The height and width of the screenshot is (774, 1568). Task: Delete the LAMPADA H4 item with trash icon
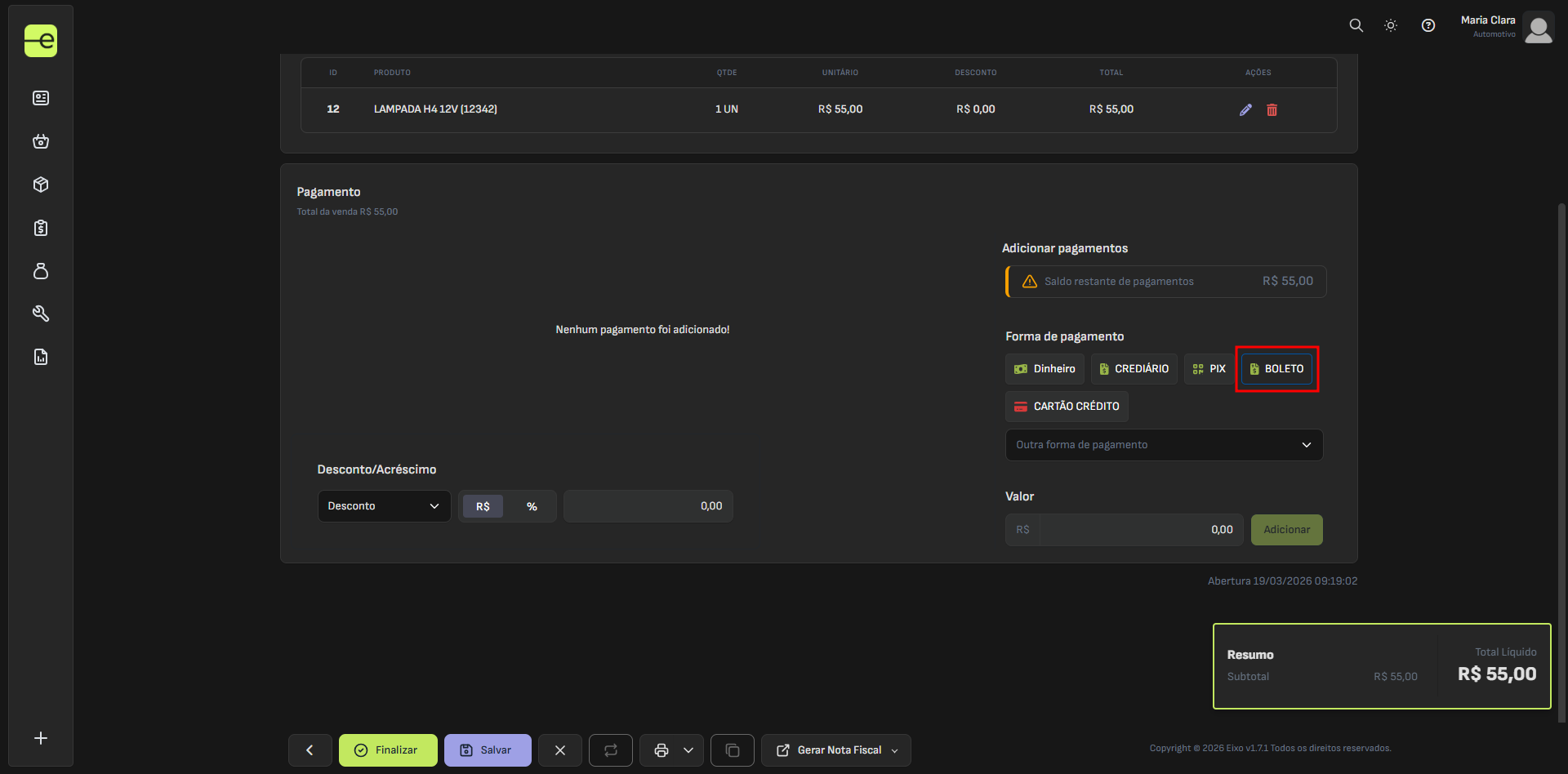pyautogui.click(x=1272, y=109)
